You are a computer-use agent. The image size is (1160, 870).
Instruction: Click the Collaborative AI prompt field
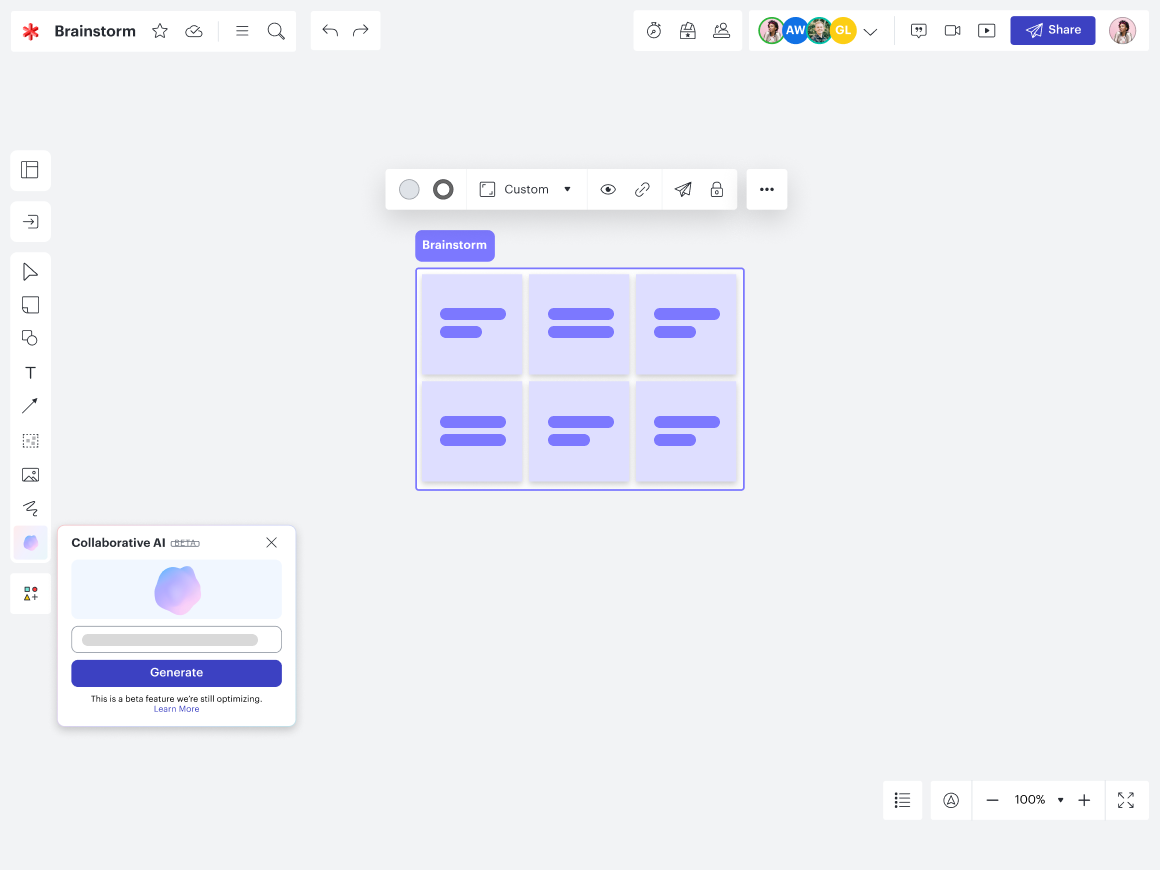(x=176, y=640)
